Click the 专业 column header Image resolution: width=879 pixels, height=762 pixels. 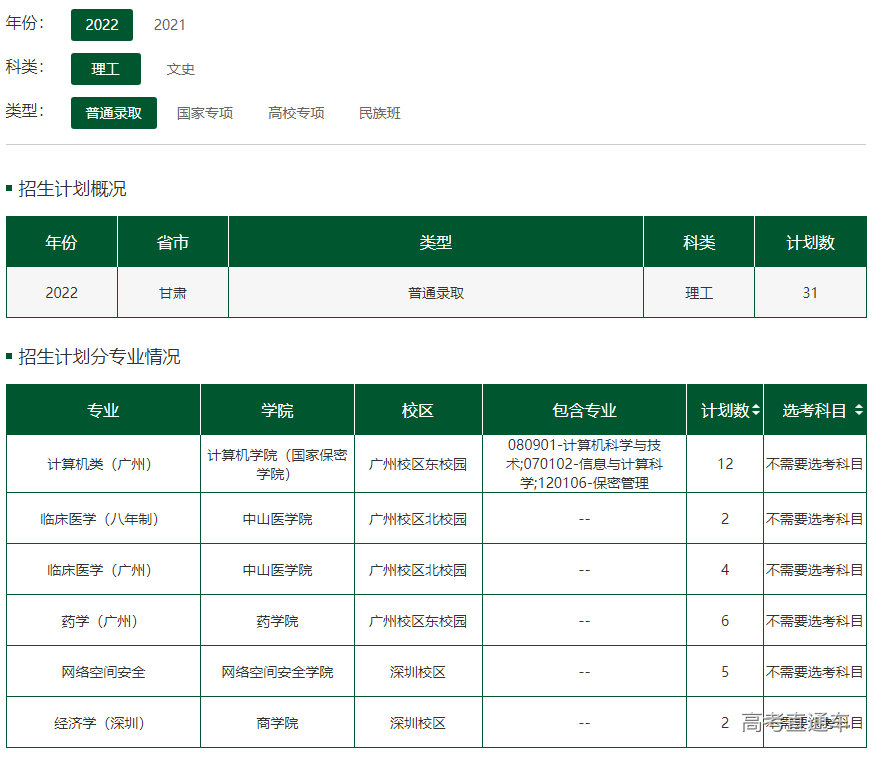coord(103,410)
